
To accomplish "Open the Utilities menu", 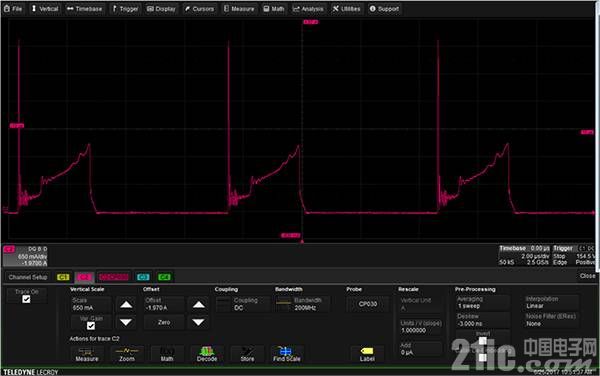I will tap(346, 9).
